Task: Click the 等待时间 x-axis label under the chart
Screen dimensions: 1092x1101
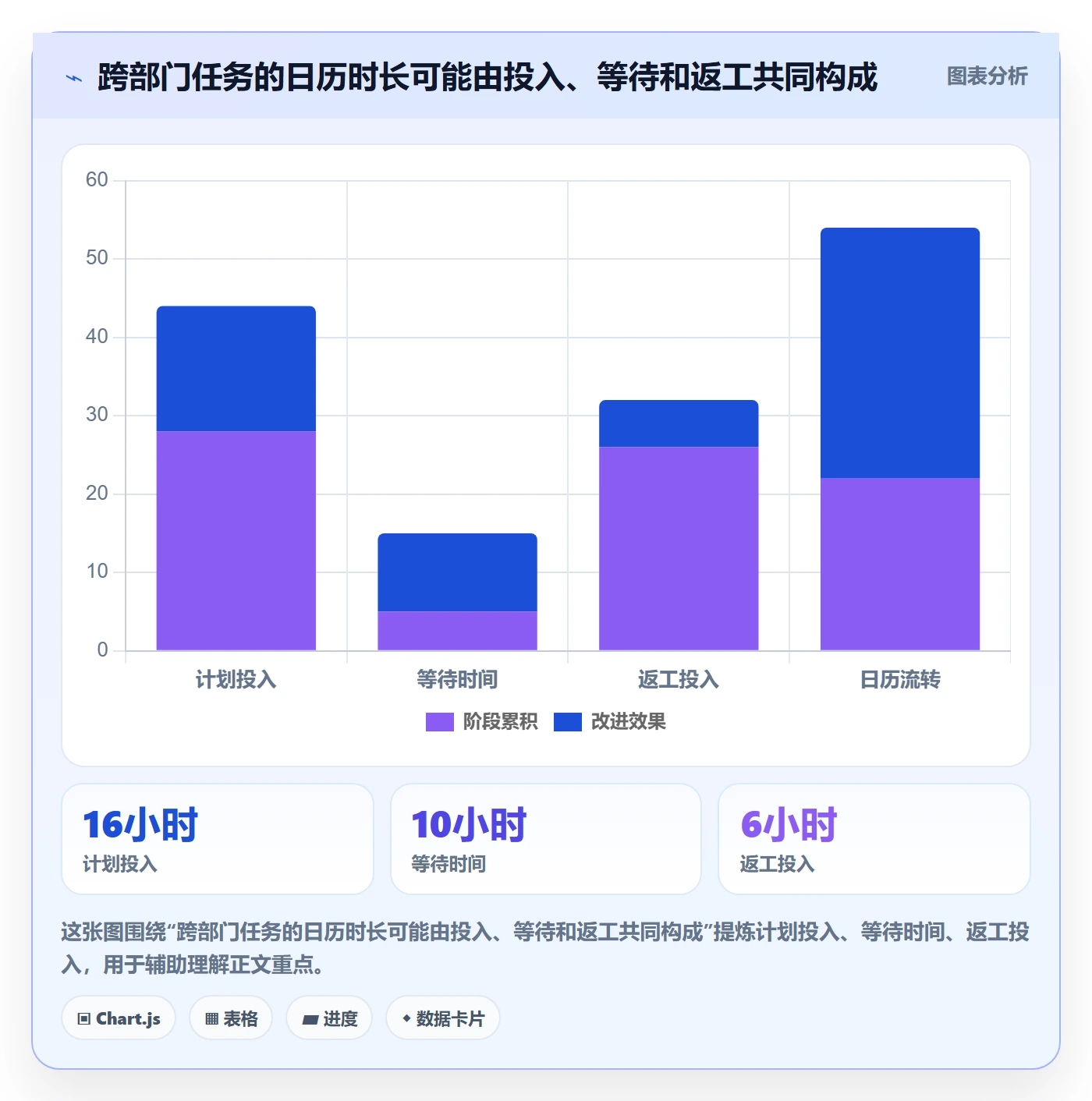Action: pyautogui.click(x=458, y=680)
